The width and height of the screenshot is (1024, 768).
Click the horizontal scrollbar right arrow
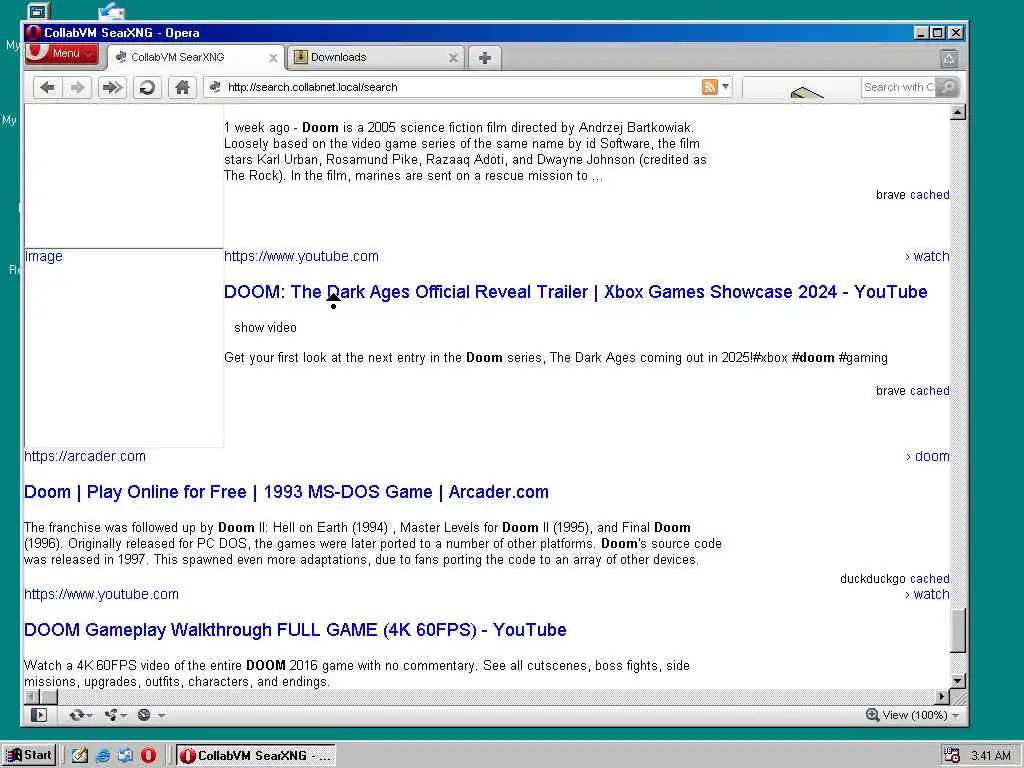942,696
